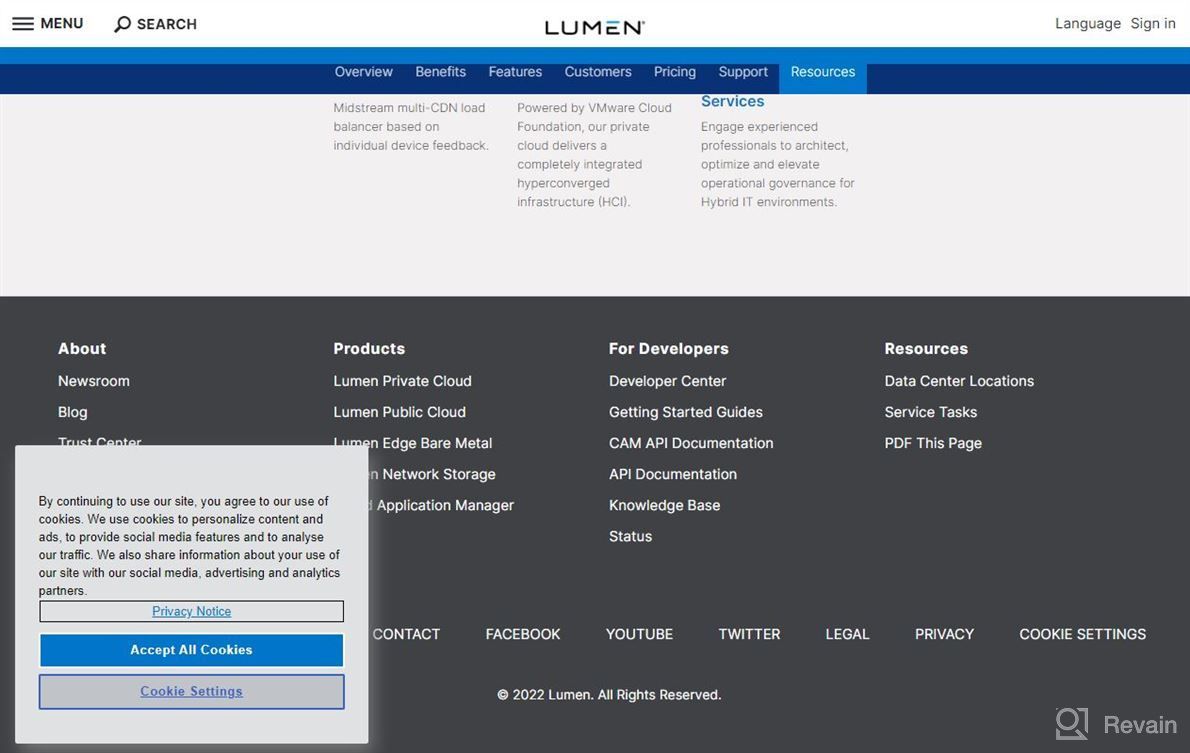Image resolution: width=1190 pixels, height=753 pixels.
Task: Open the LEGAL footer link
Action: 847,635
